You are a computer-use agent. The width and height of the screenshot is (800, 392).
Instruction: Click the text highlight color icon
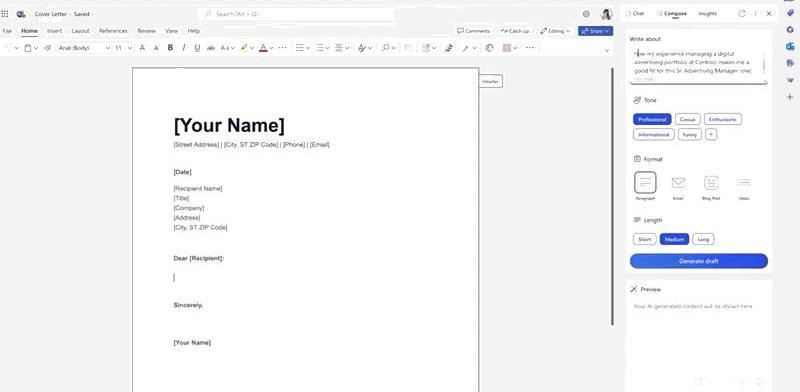tap(244, 47)
